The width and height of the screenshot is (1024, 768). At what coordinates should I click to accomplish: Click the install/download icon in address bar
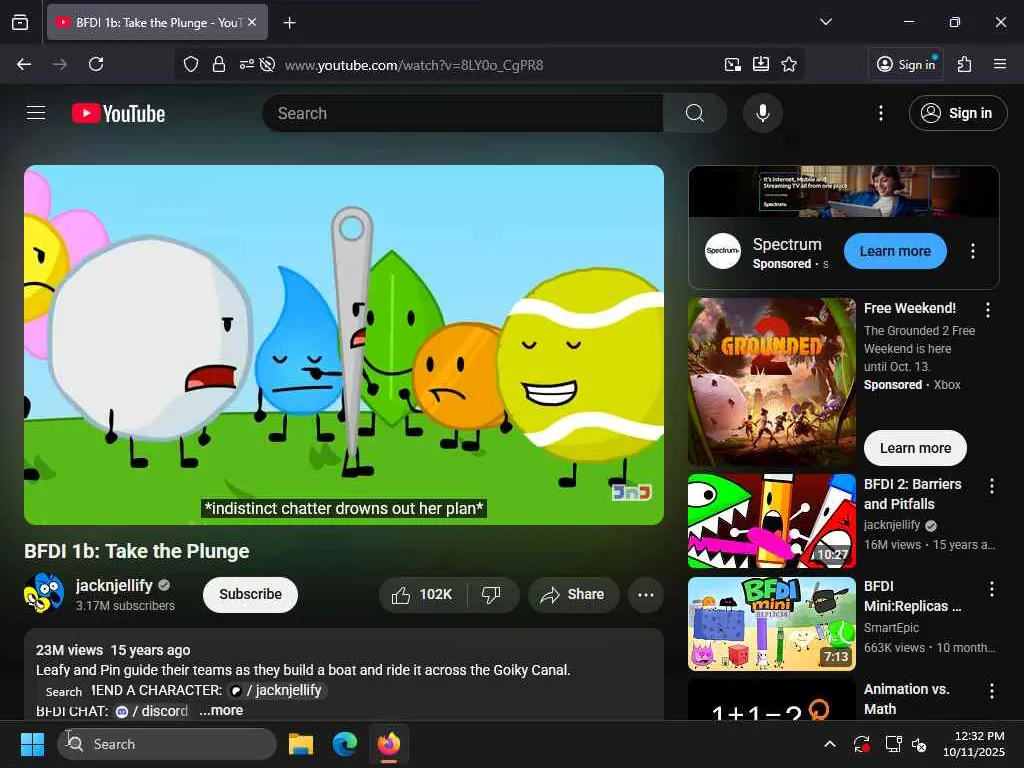coord(761,64)
